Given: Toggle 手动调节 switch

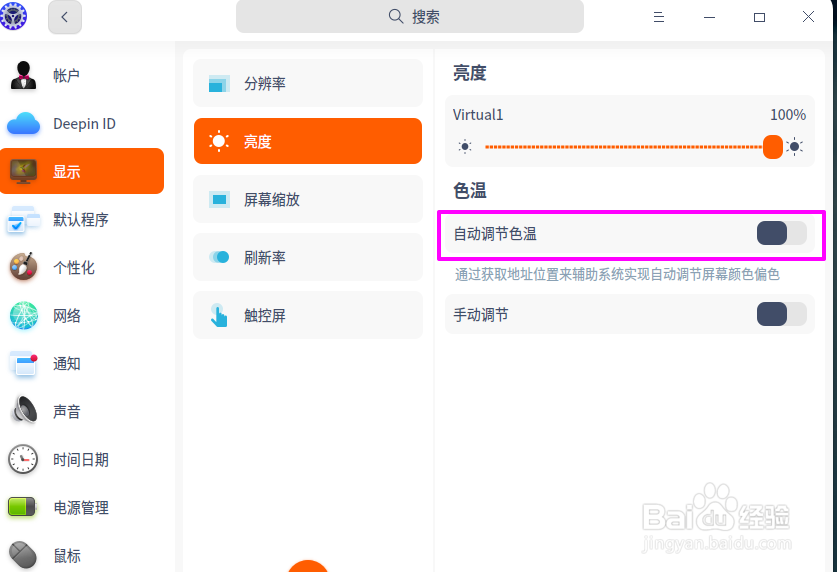Looking at the screenshot, I should coord(781,314).
